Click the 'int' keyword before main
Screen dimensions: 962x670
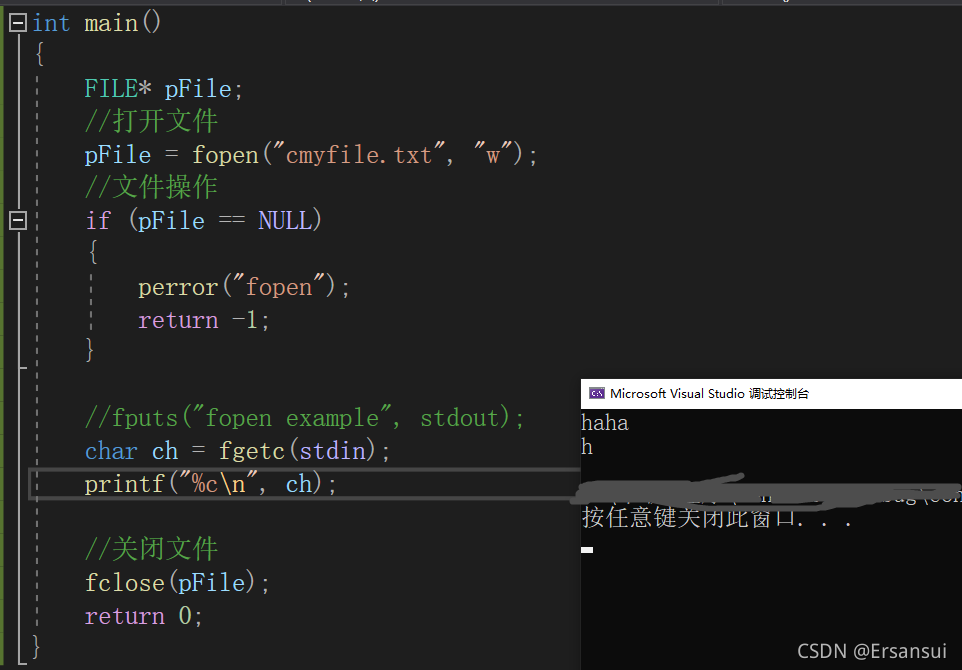(52, 23)
